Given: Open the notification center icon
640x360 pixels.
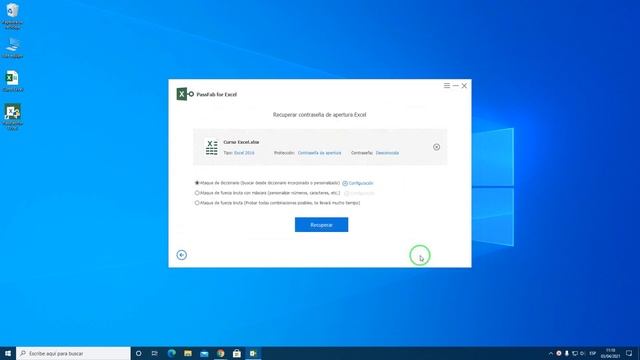Looking at the screenshot, I should (x=629, y=353).
